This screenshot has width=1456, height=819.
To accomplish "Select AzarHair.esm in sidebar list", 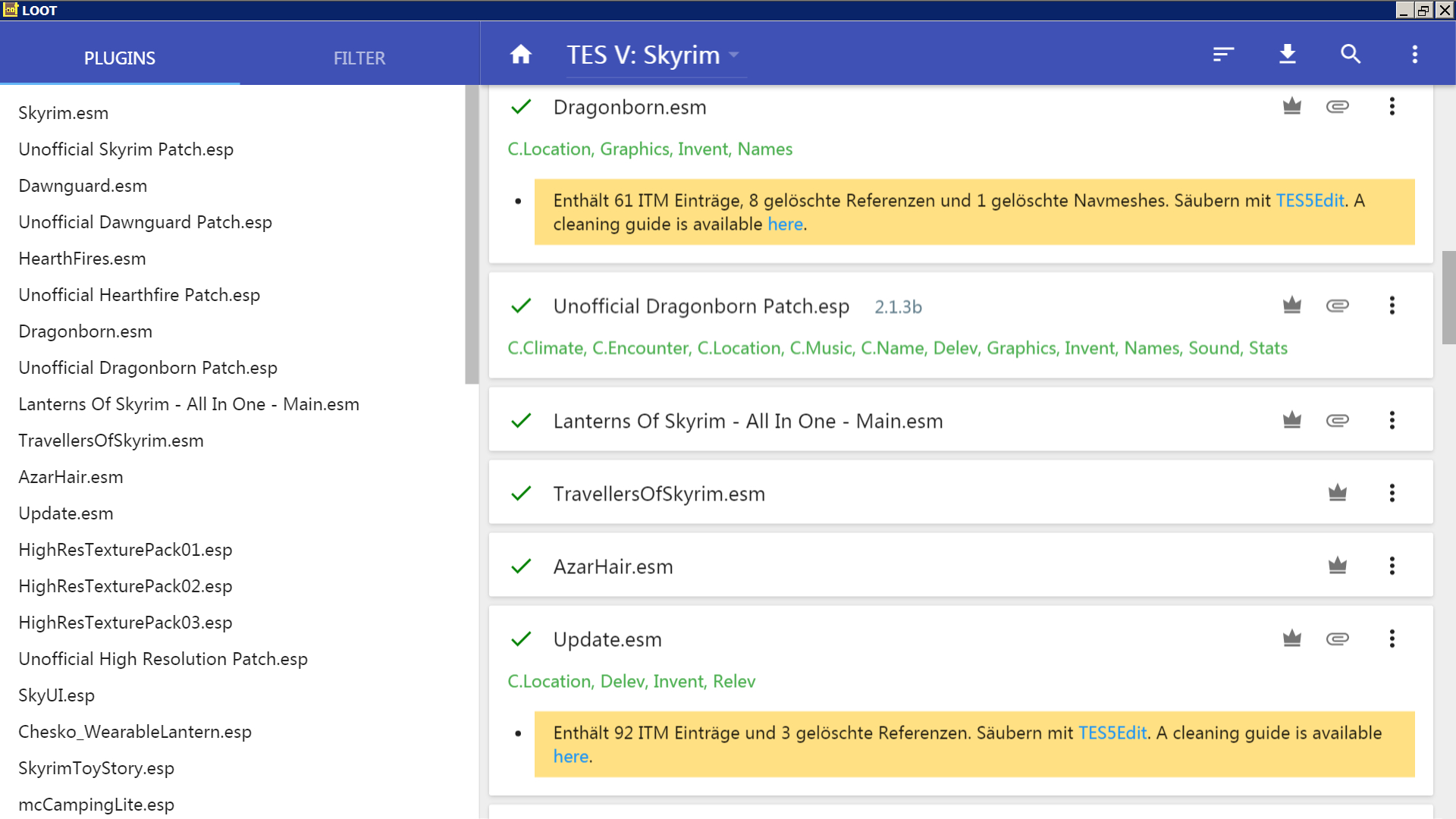I will (71, 477).
